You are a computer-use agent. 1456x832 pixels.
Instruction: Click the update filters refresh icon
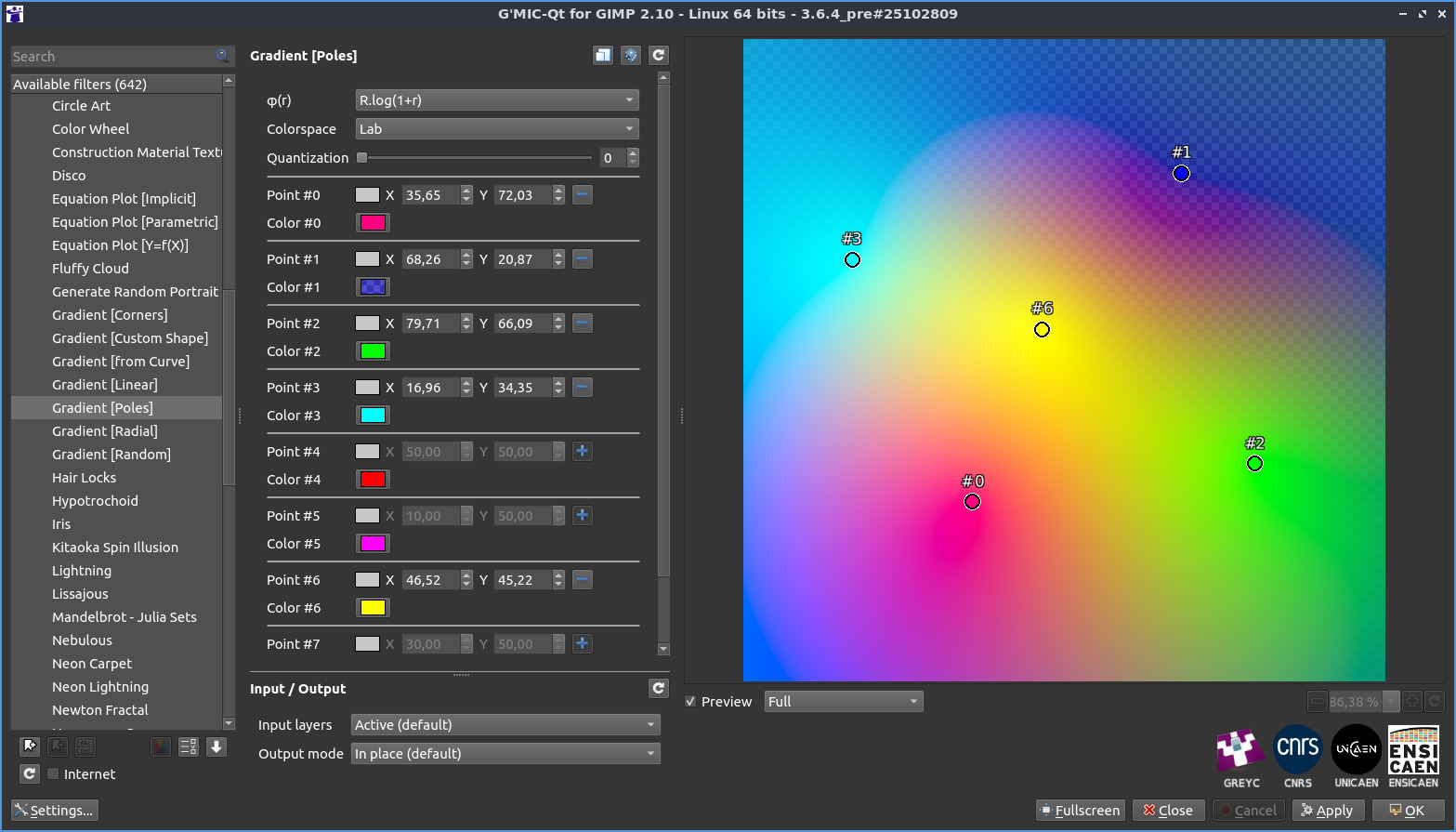click(x=30, y=774)
